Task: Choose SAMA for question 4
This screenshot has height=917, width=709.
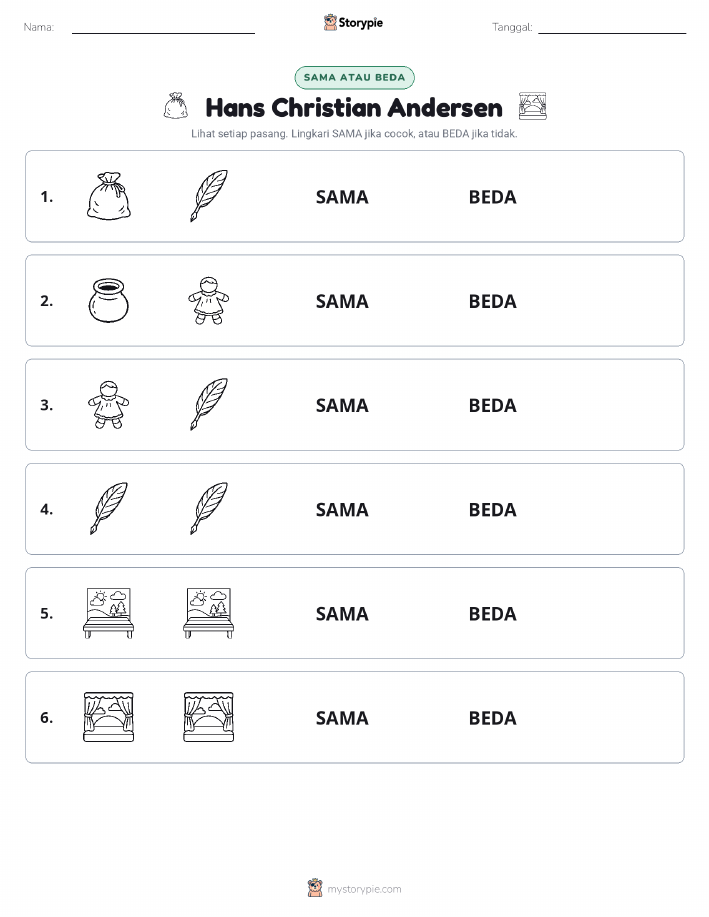Action: coord(342,509)
